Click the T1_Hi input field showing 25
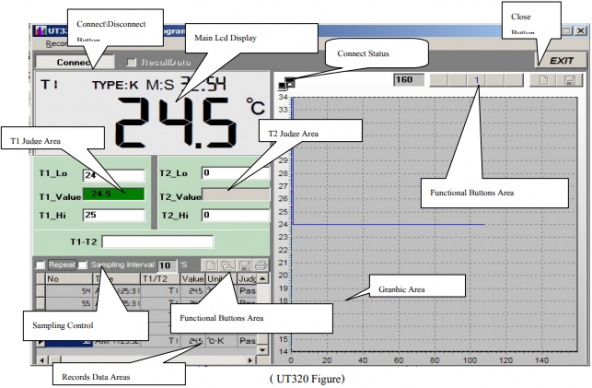Image resolution: width=592 pixels, height=388 pixels. [114, 215]
